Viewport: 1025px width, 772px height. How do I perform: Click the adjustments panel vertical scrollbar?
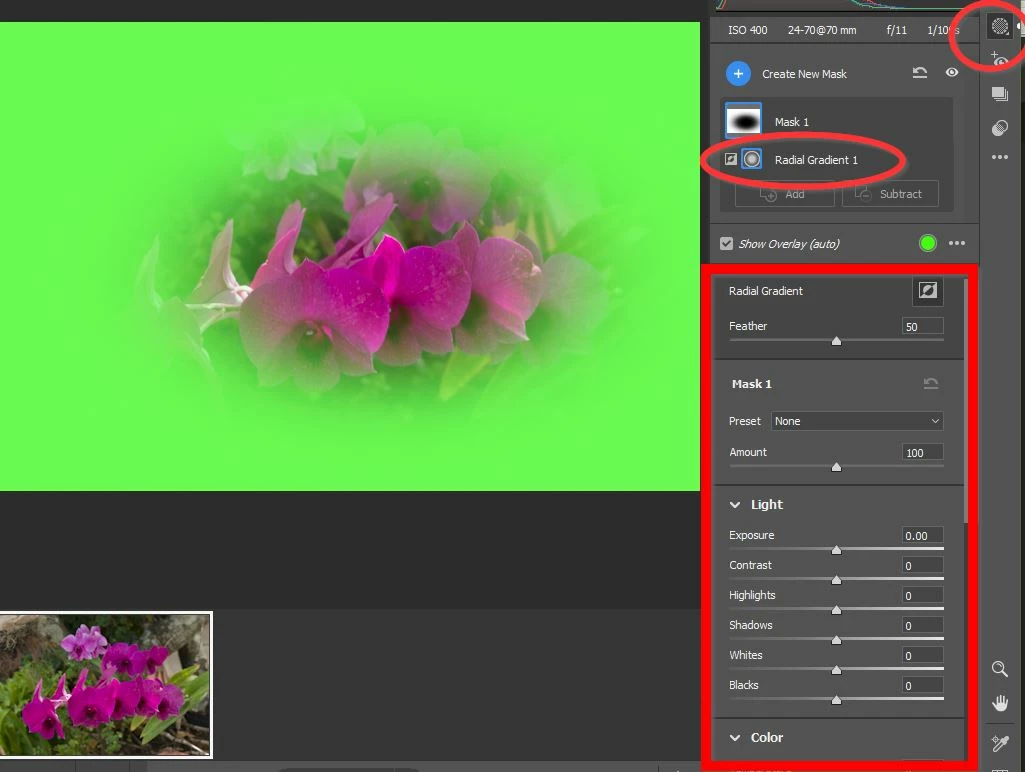(x=966, y=401)
